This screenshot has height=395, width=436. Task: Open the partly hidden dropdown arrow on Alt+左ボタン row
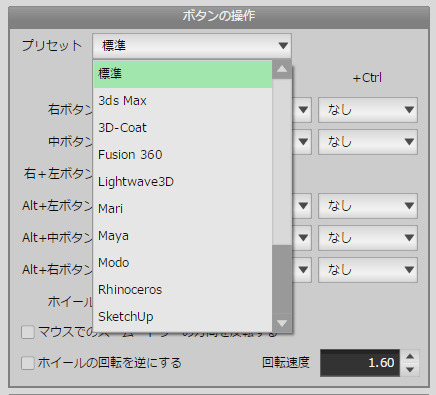pos(303,206)
